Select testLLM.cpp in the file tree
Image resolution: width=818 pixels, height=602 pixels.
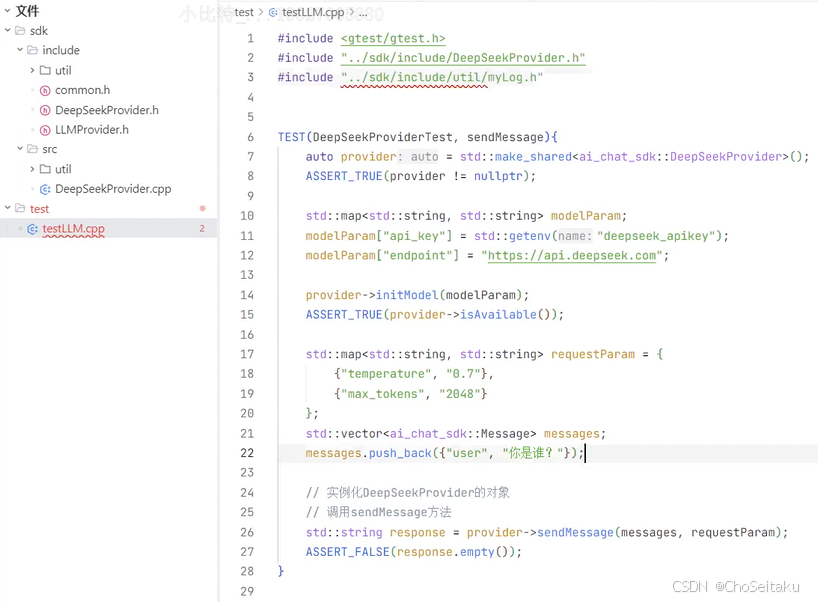[x=74, y=228]
